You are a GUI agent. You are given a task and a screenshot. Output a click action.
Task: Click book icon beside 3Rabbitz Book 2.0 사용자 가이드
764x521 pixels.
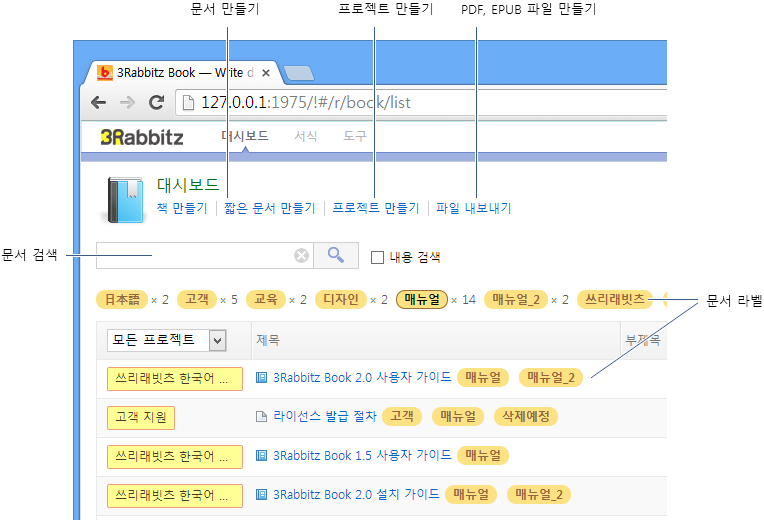pos(262,377)
